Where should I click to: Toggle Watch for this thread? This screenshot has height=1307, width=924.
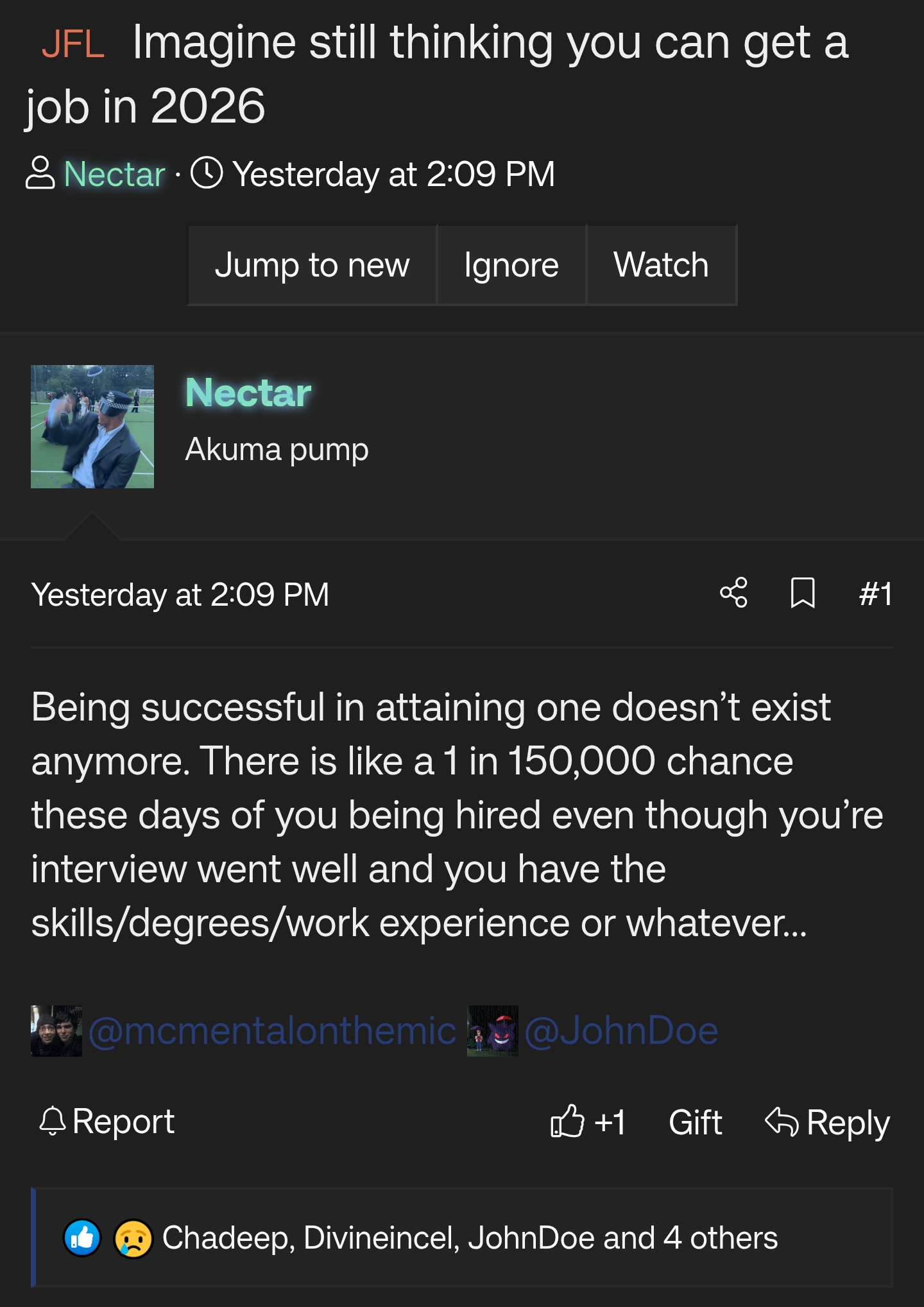(x=661, y=264)
